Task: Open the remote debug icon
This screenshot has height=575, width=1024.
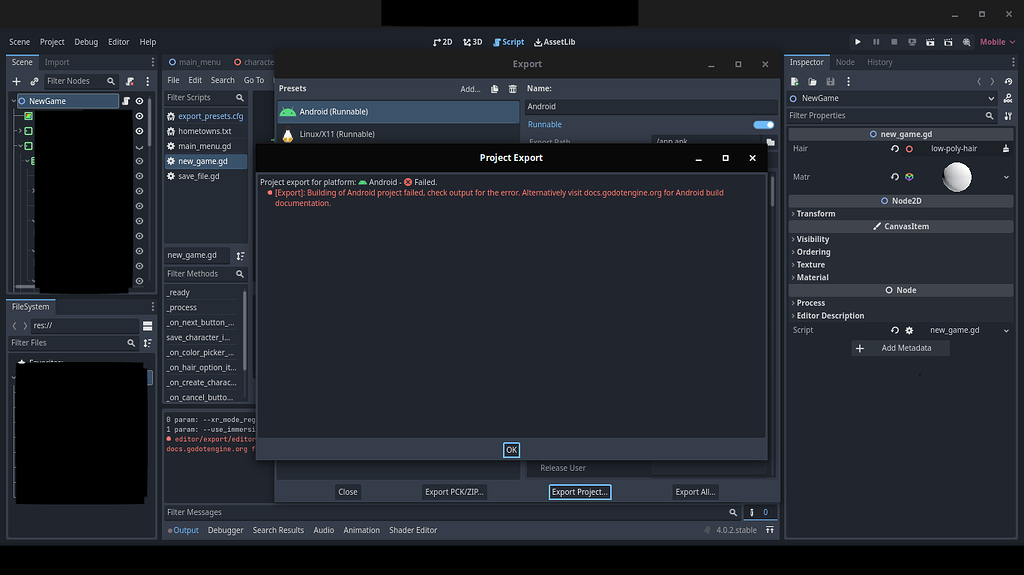Action: [912, 42]
